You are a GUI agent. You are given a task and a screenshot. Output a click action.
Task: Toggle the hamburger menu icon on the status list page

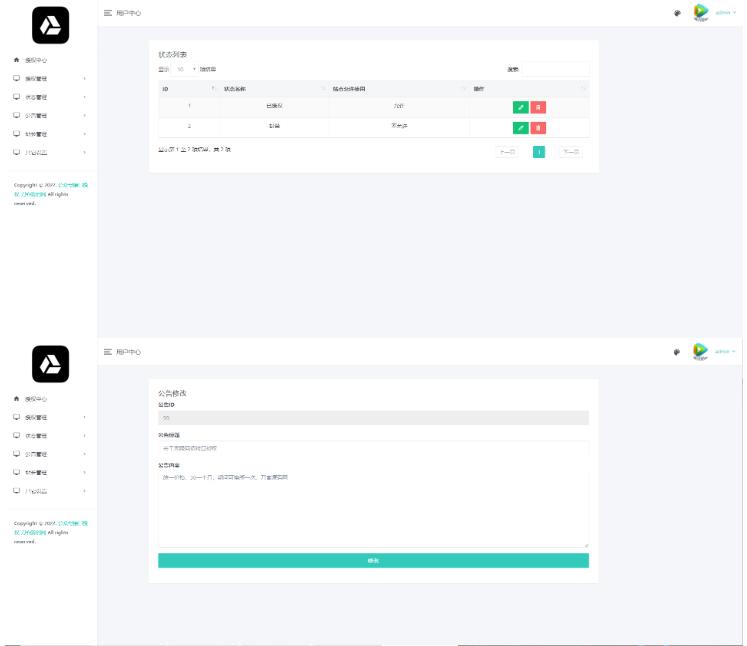[108, 14]
